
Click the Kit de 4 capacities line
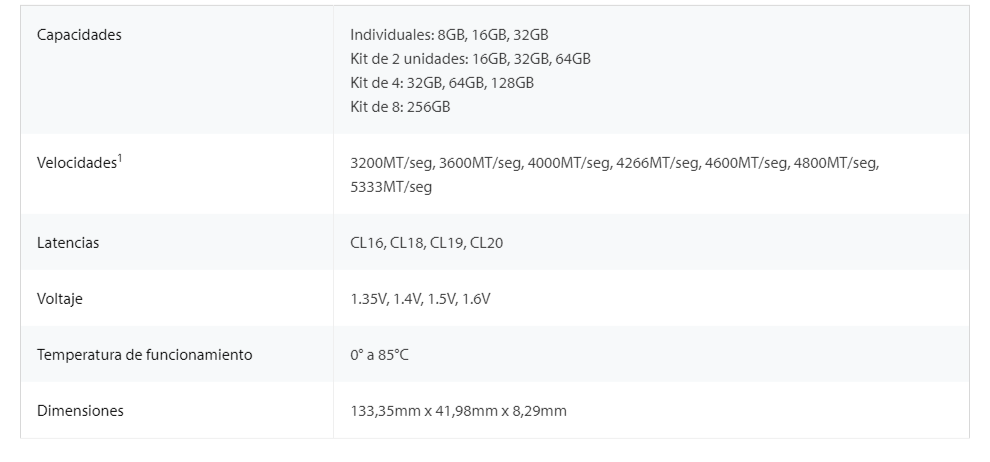click(x=442, y=83)
